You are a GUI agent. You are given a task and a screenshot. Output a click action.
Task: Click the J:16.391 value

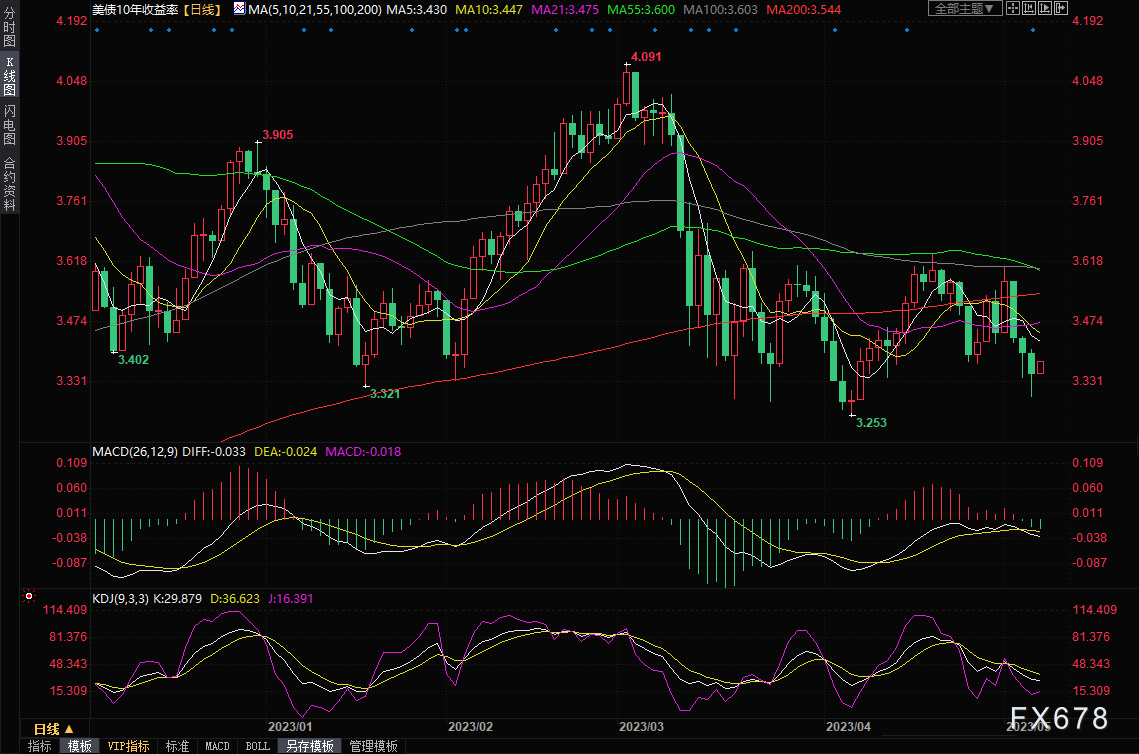[291, 599]
